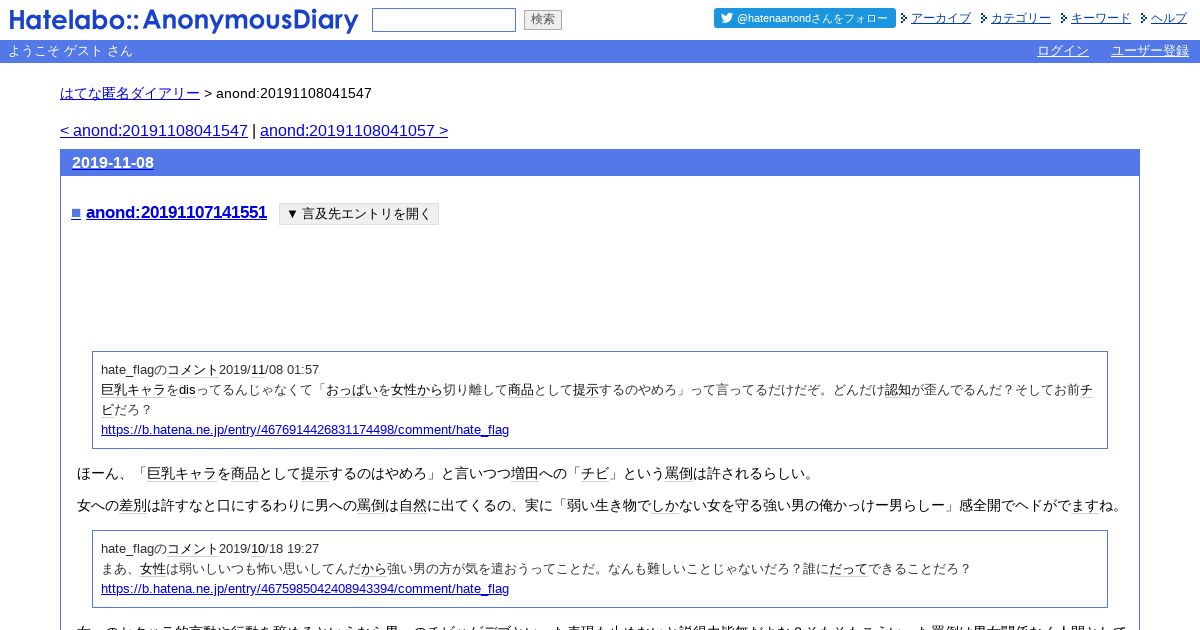Viewport: 1200px width, 630px height.
Task: Click keyword コメント in second quote header
Action: (193, 549)
